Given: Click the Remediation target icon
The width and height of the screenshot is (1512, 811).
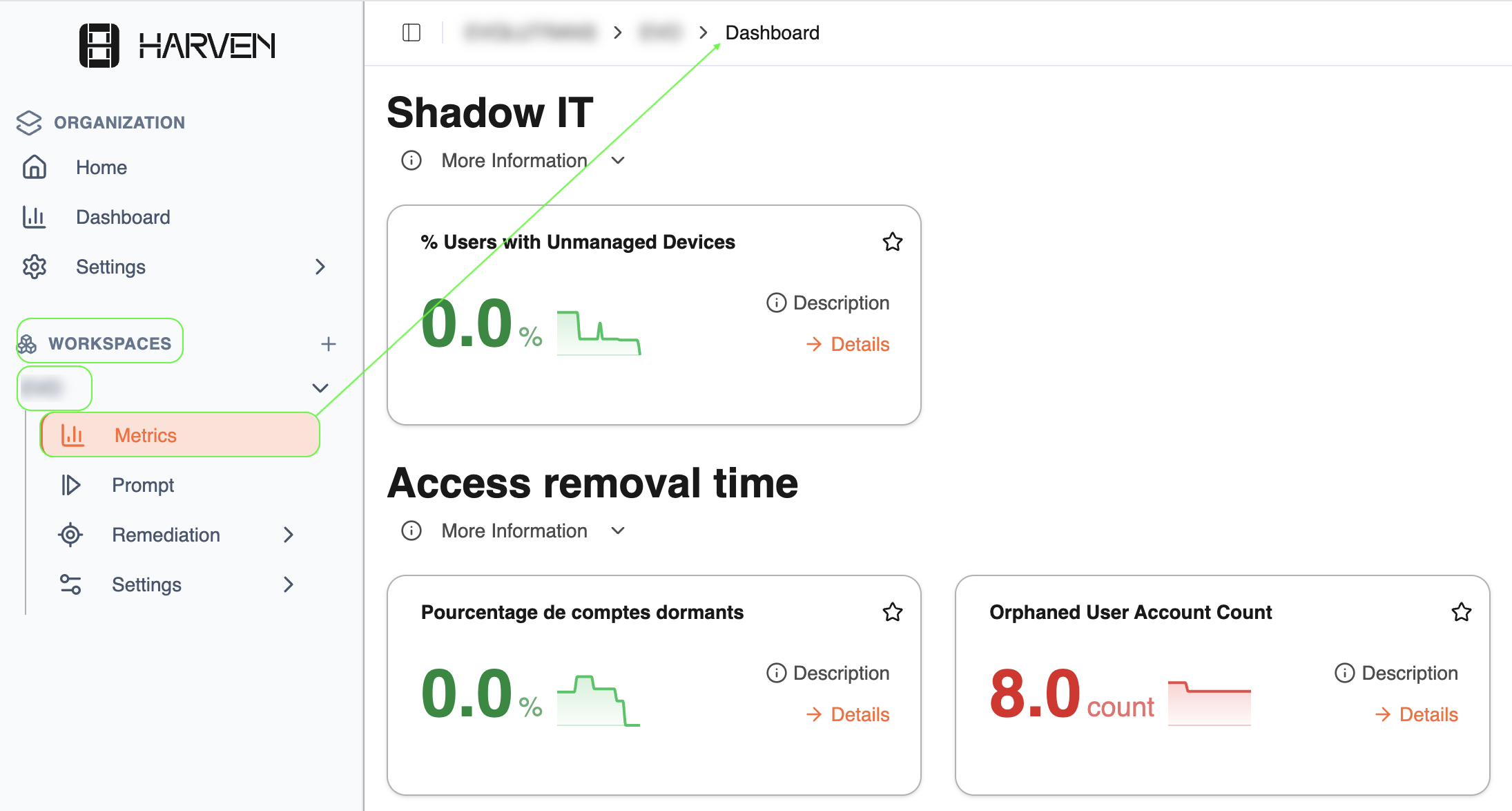Looking at the screenshot, I should (70, 535).
